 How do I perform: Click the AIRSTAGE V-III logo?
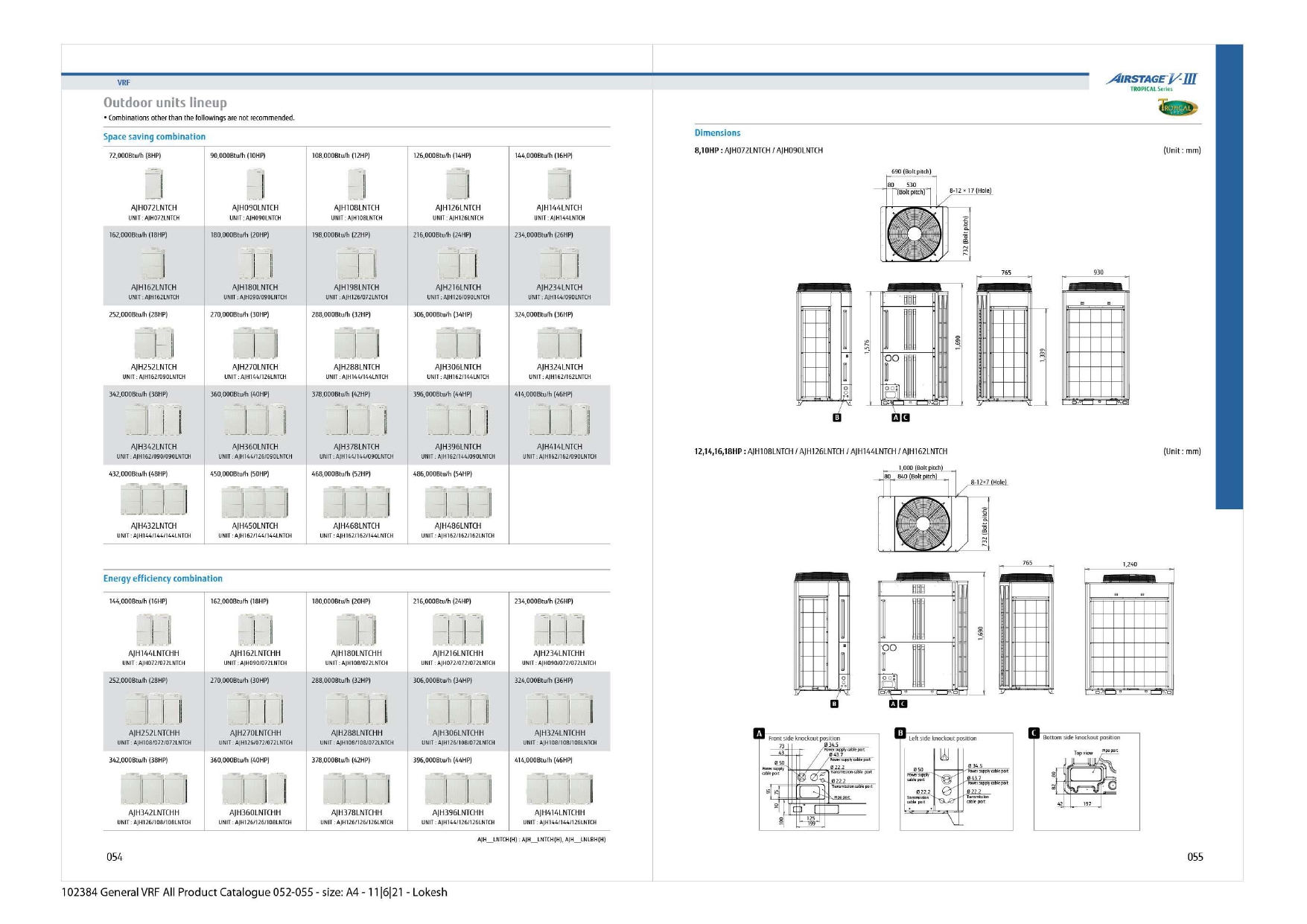point(1151,80)
